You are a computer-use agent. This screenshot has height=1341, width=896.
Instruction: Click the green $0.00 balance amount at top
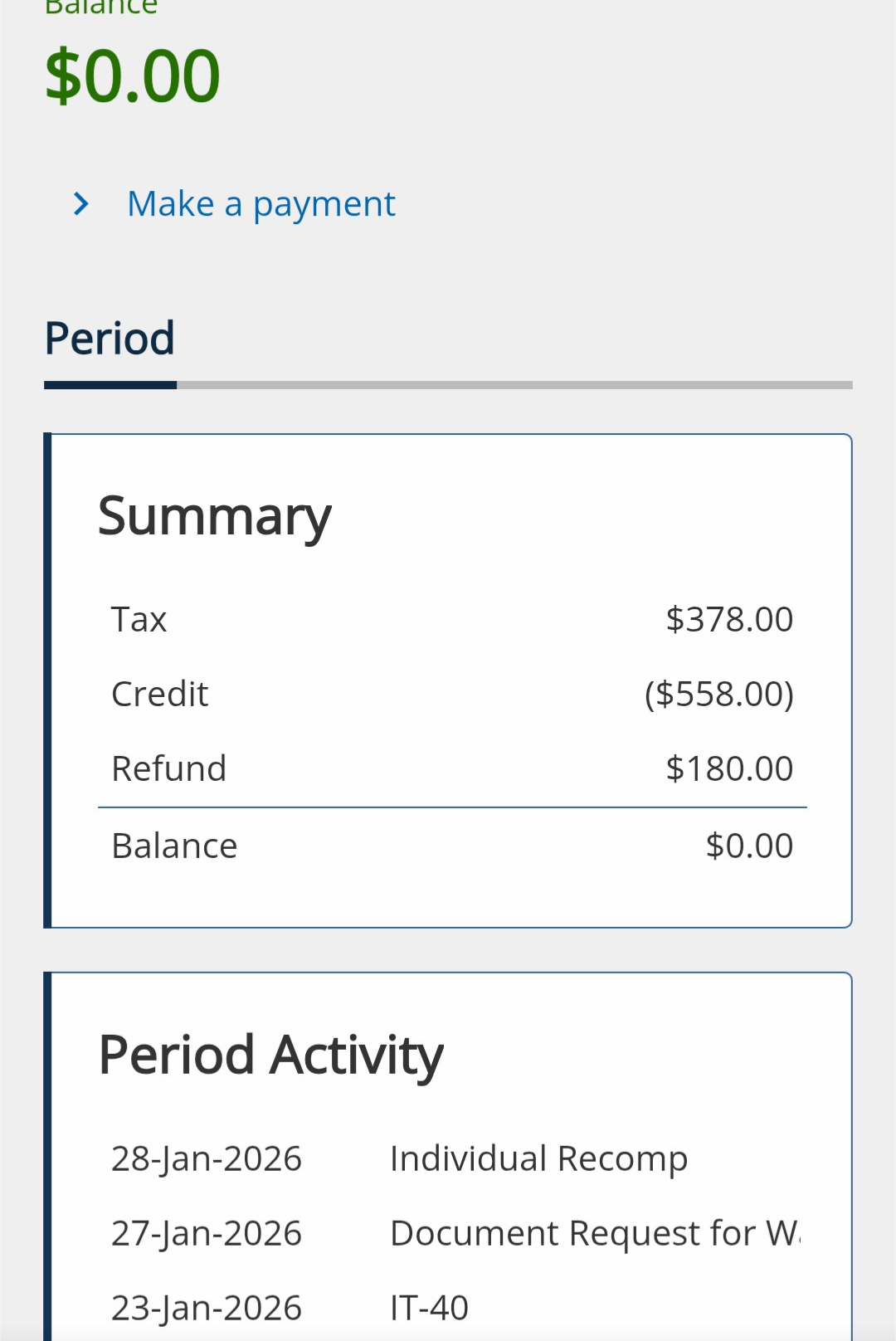tap(133, 76)
